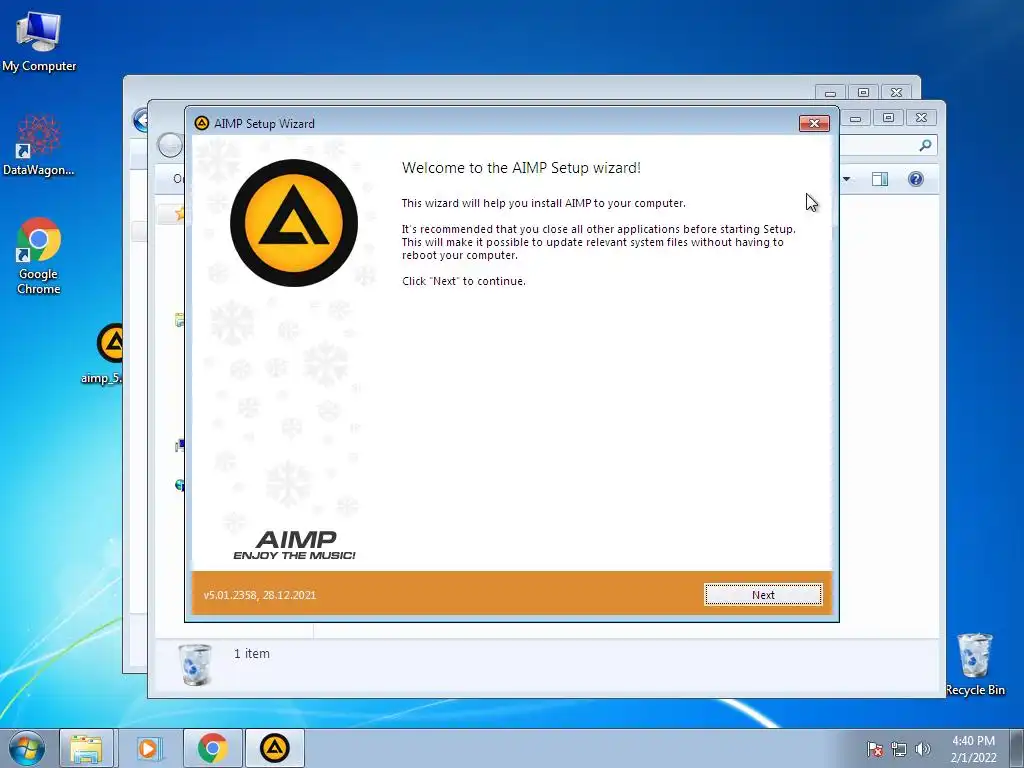The width and height of the screenshot is (1024, 768).
Task: Select the DataWagon desktop shortcut
Action: [39, 145]
